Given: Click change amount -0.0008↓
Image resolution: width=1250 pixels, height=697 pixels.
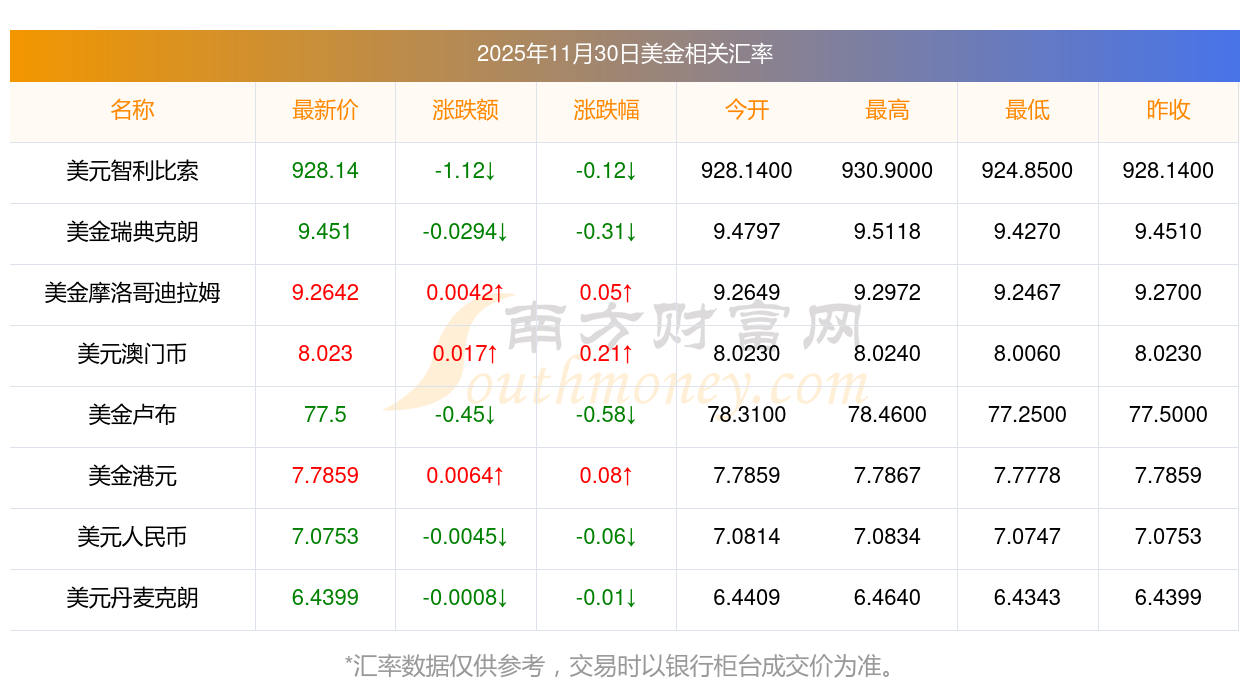Looking at the screenshot, I should coord(466,598).
